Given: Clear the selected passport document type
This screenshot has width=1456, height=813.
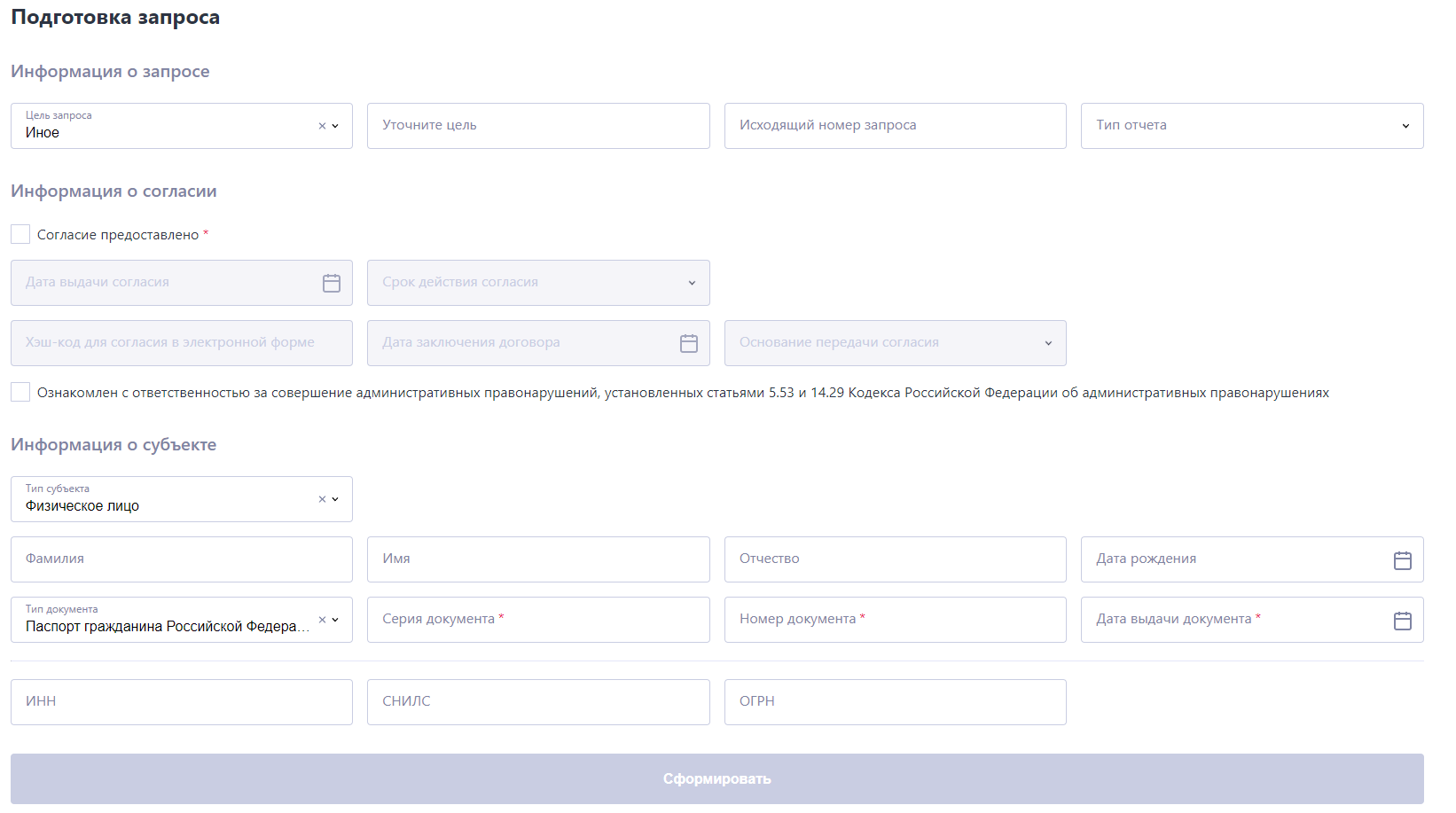Looking at the screenshot, I should click(322, 620).
